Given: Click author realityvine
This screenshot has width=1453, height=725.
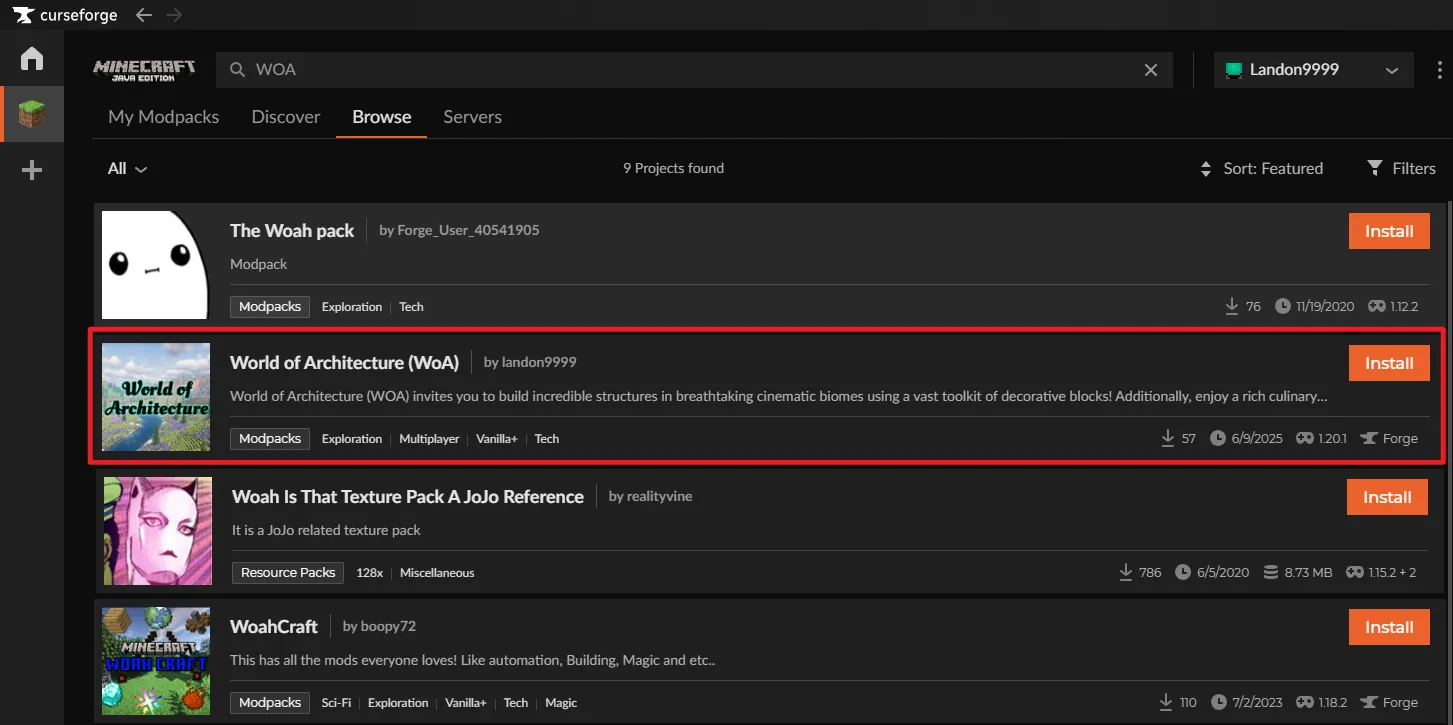Looking at the screenshot, I should [660, 496].
